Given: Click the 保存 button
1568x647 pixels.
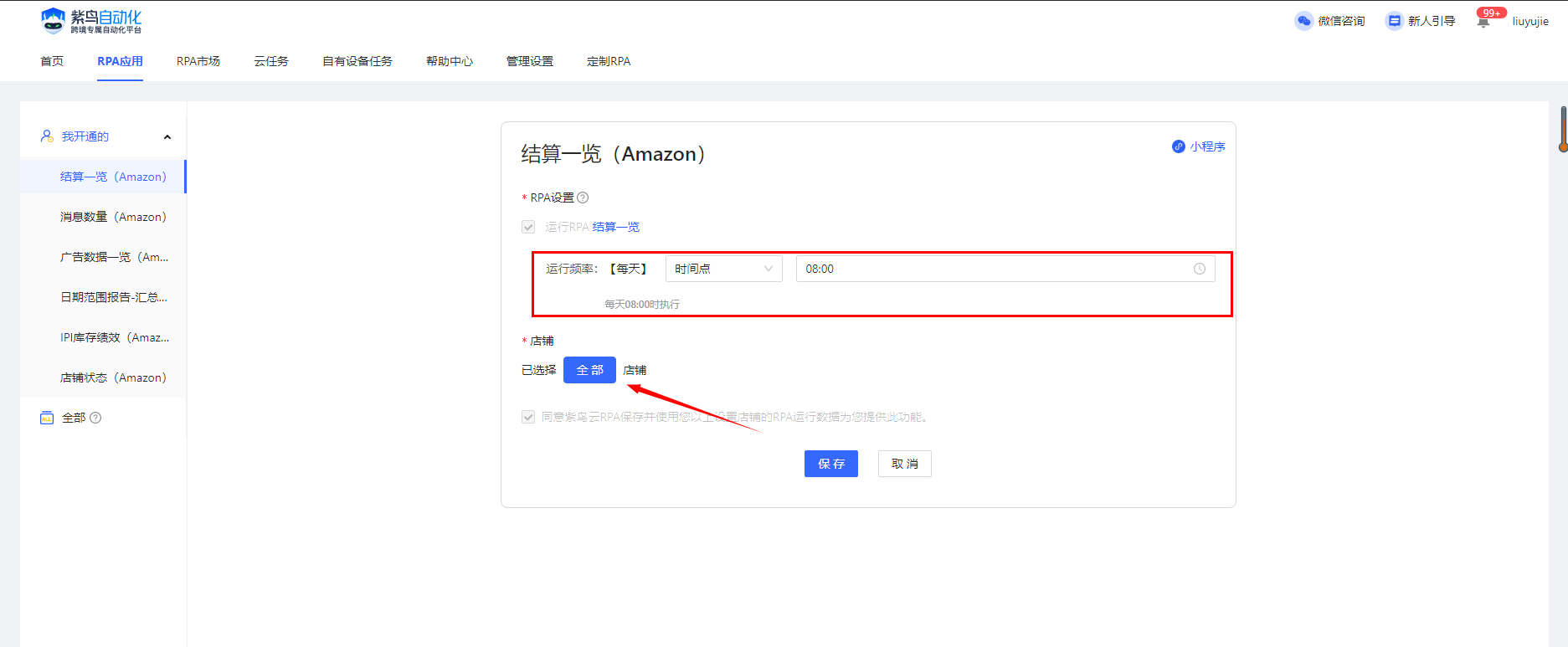Looking at the screenshot, I should (x=831, y=464).
